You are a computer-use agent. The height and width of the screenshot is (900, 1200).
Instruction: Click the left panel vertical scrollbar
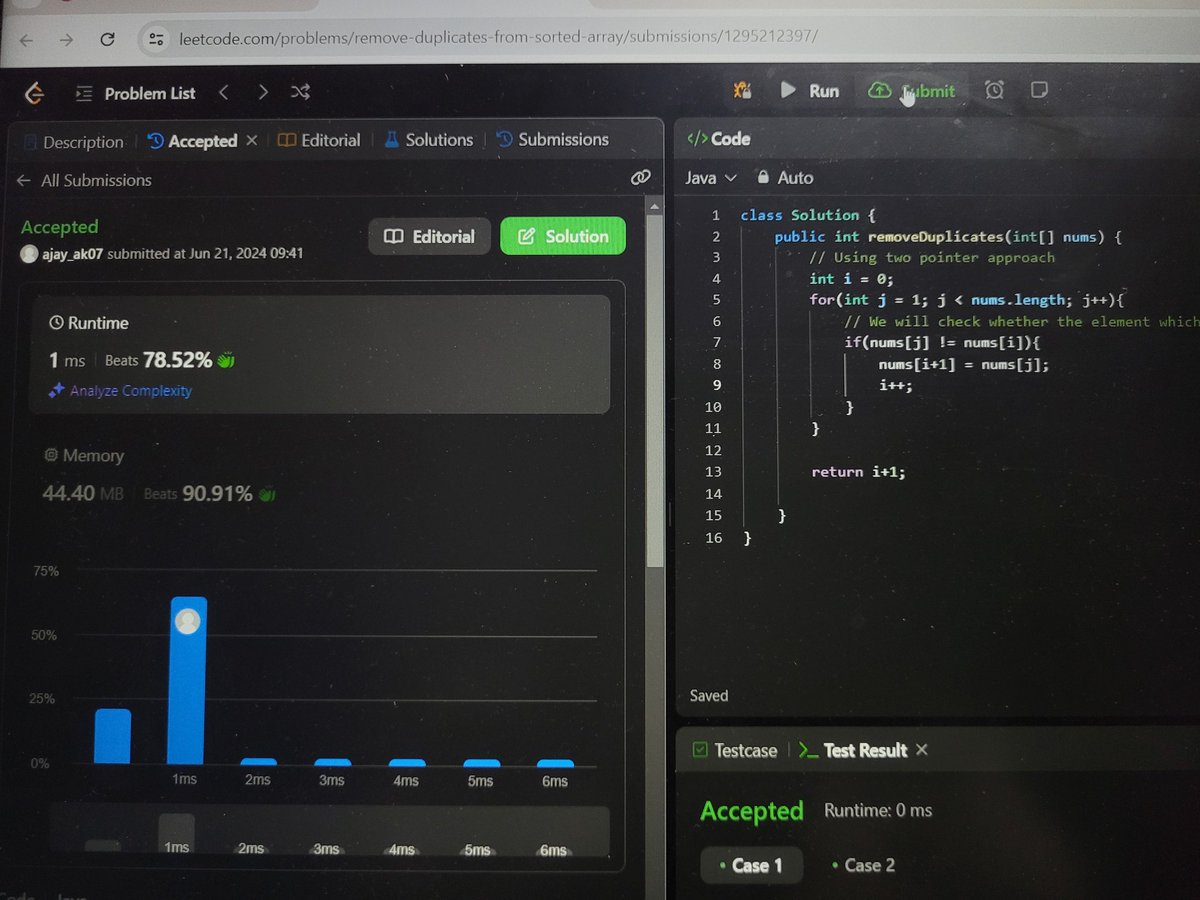tap(655, 390)
